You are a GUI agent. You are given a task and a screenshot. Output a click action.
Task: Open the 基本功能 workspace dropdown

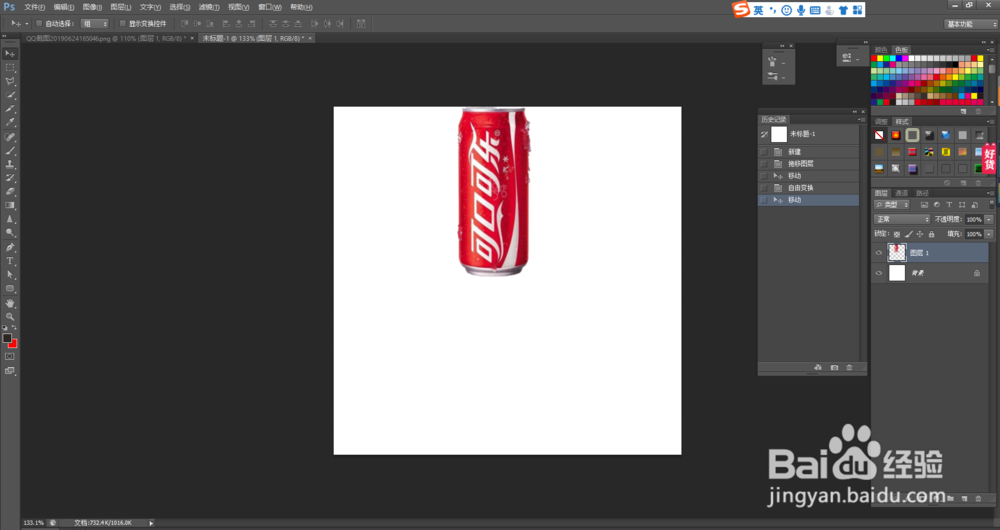pyautogui.click(x=970, y=24)
